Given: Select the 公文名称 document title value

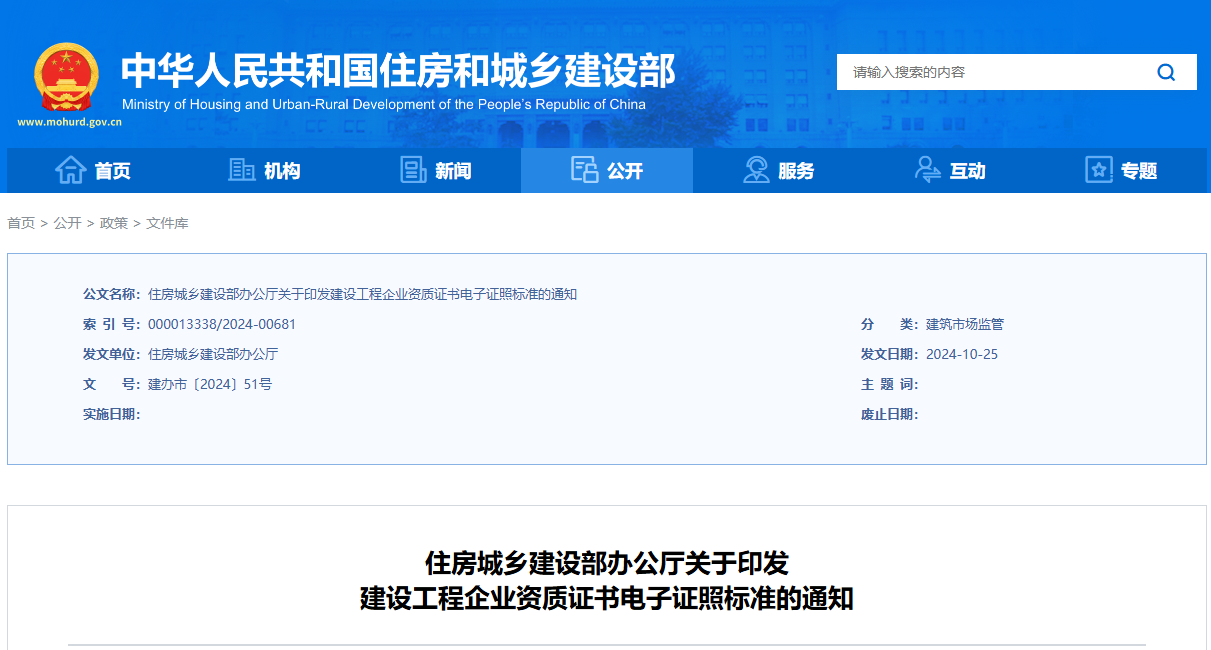Looking at the screenshot, I should 363,294.
